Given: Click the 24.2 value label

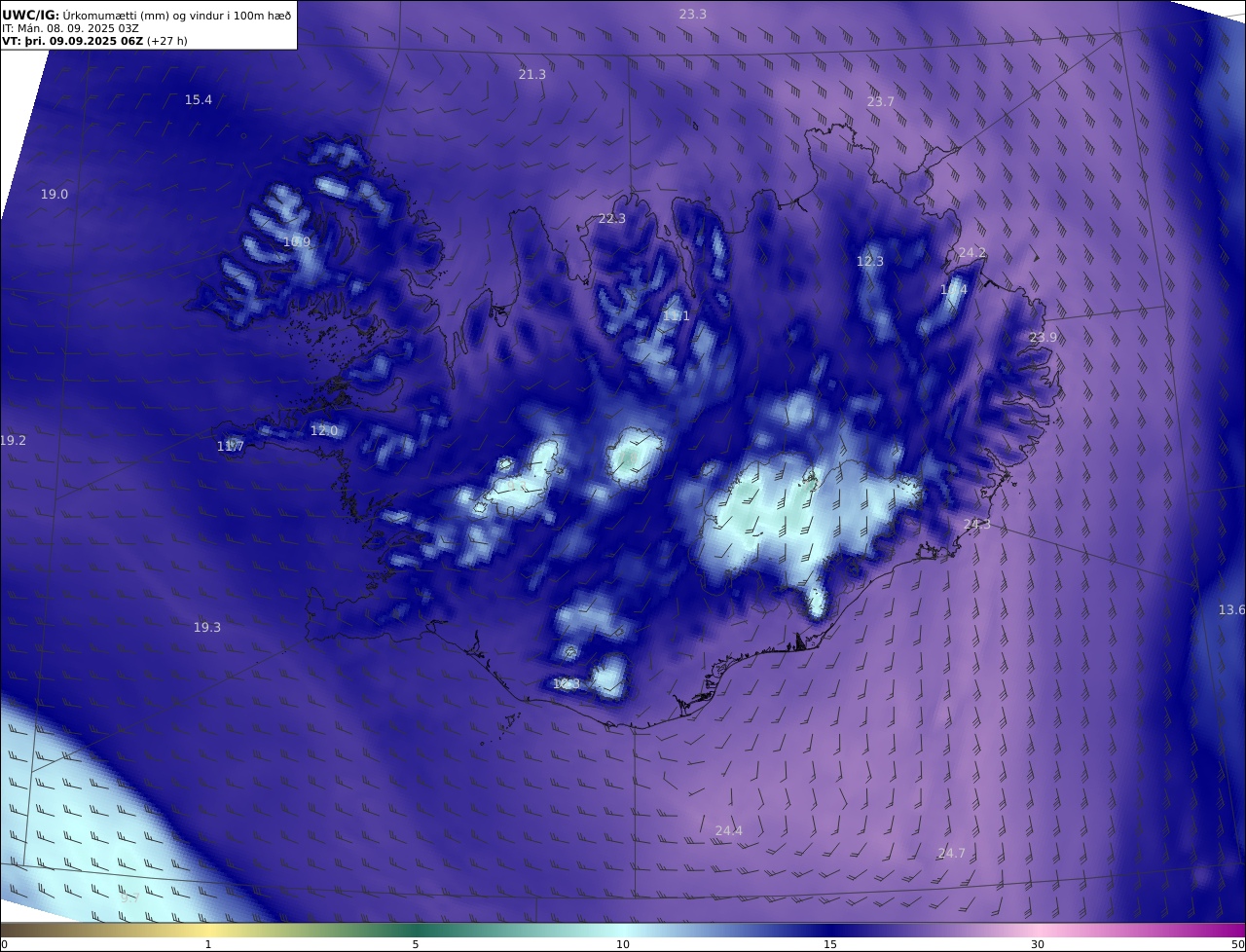Looking at the screenshot, I should click(x=972, y=252).
